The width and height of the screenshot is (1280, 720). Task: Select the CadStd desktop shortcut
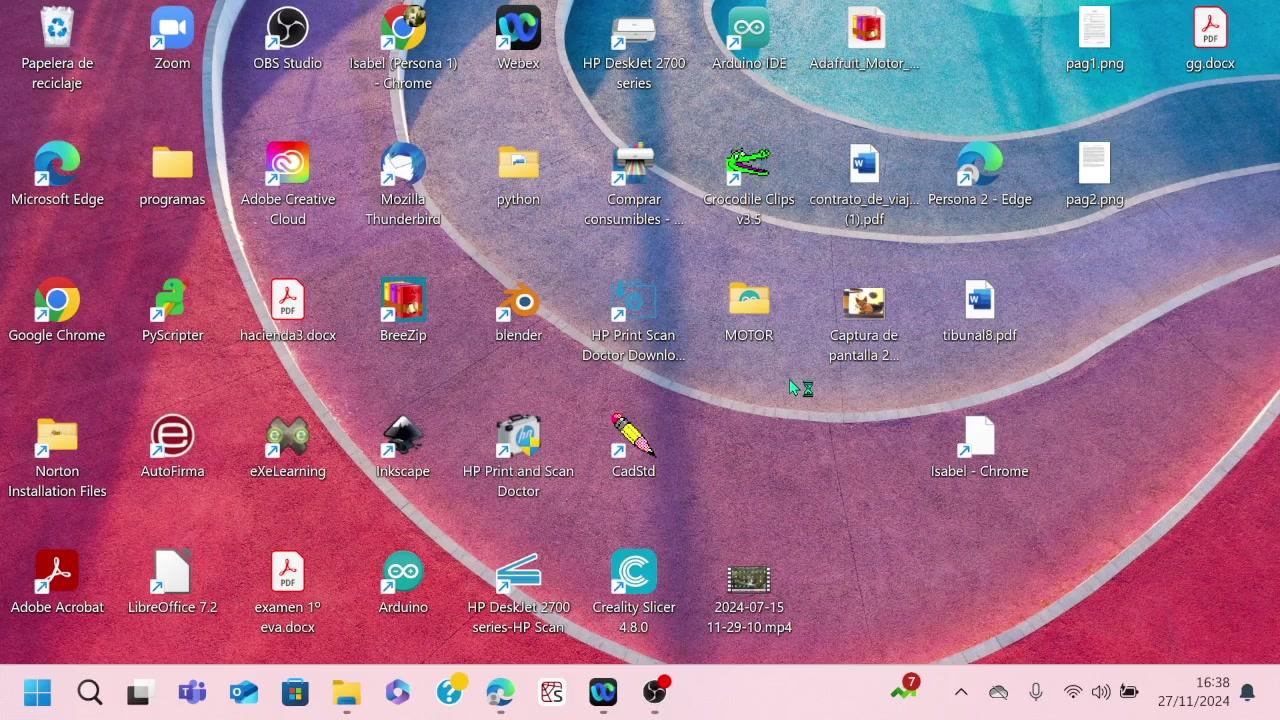coord(634,448)
